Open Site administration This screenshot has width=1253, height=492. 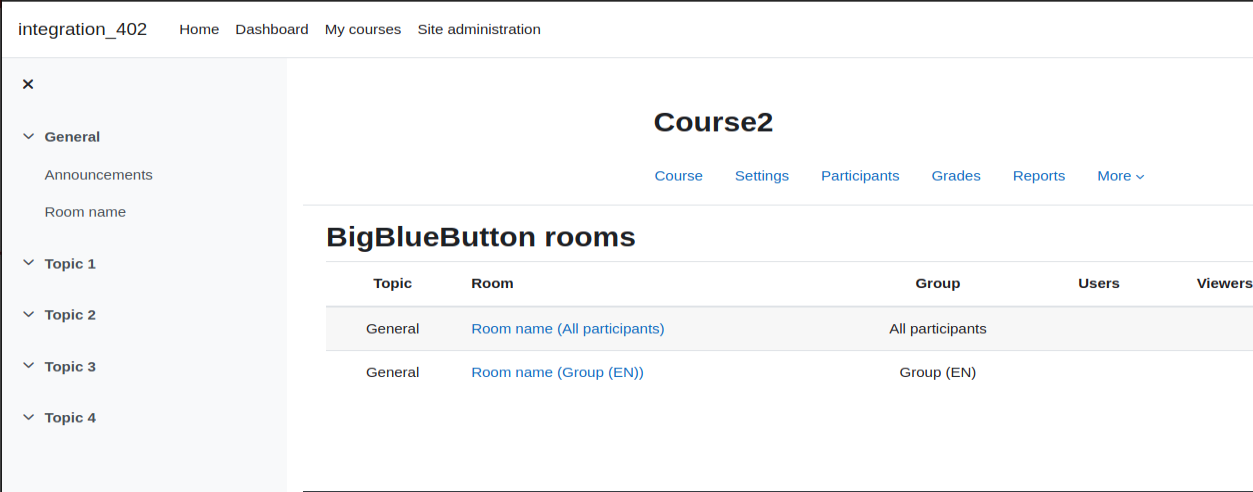point(479,30)
